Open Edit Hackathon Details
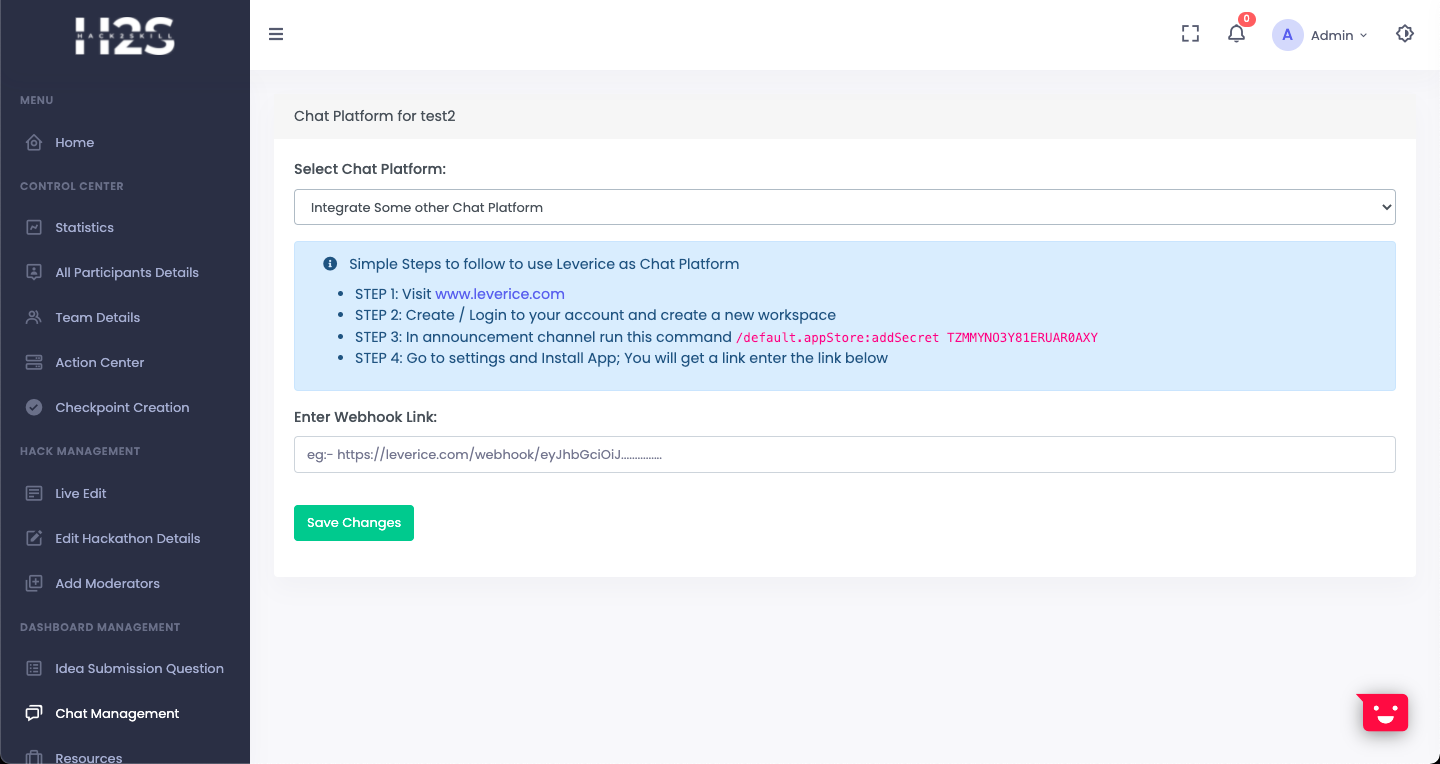 click(127, 538)
